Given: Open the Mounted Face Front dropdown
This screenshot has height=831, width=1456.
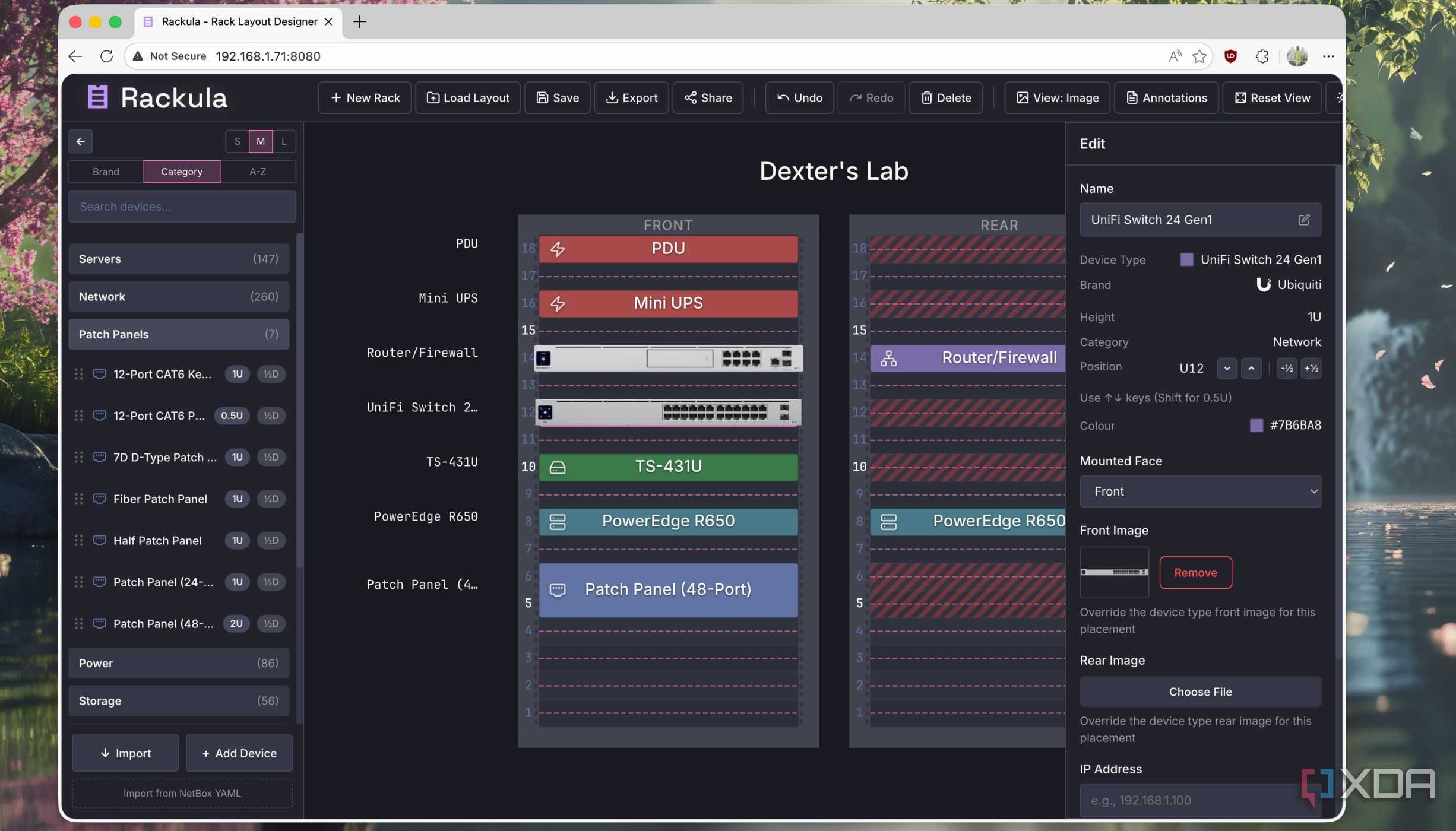Looking at the screenshot, I should pyautogui.click(x=1200, y=491).
